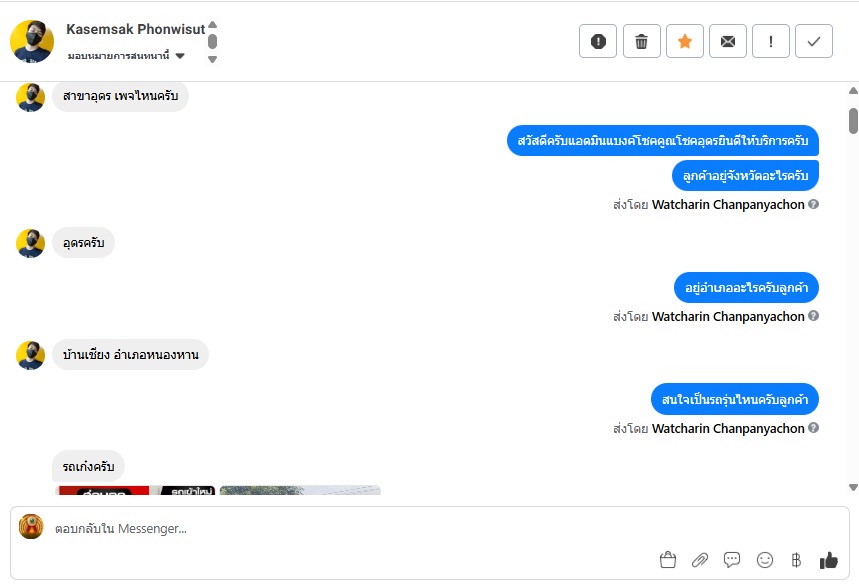Mark conversation done with checkmark button
The height and width of the screenshot is (587, 859).
click(814, 41)
